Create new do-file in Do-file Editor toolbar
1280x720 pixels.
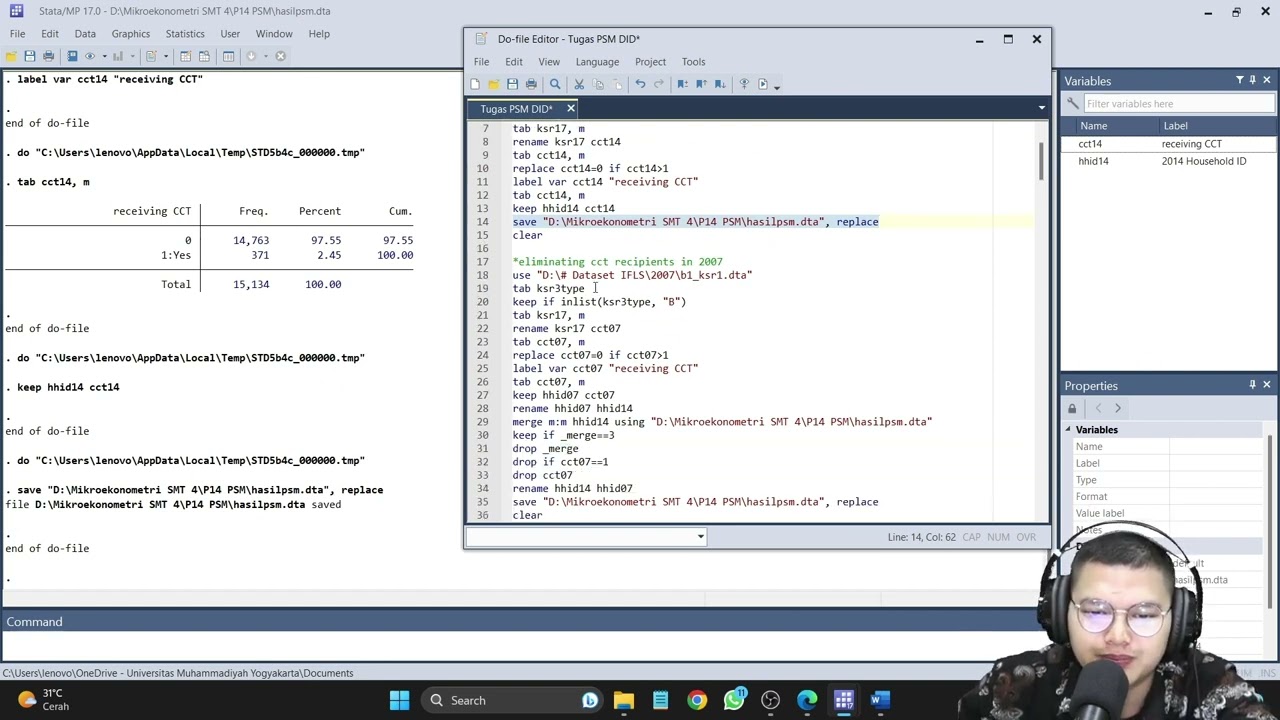pyautogui.click(x=475, y=84)
